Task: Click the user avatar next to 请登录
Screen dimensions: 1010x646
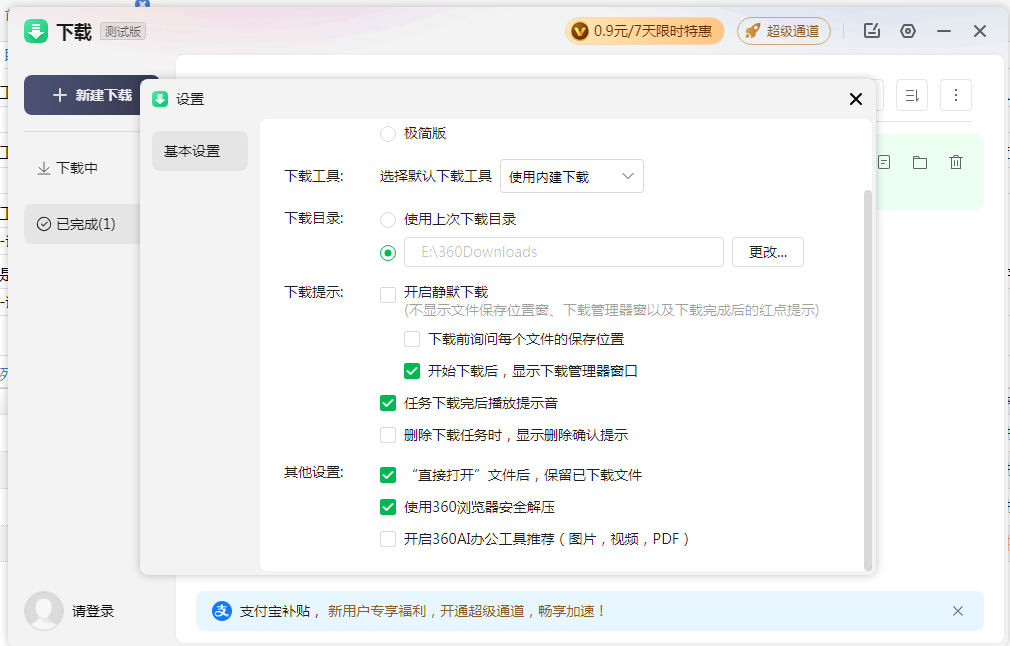Action: 44,610
